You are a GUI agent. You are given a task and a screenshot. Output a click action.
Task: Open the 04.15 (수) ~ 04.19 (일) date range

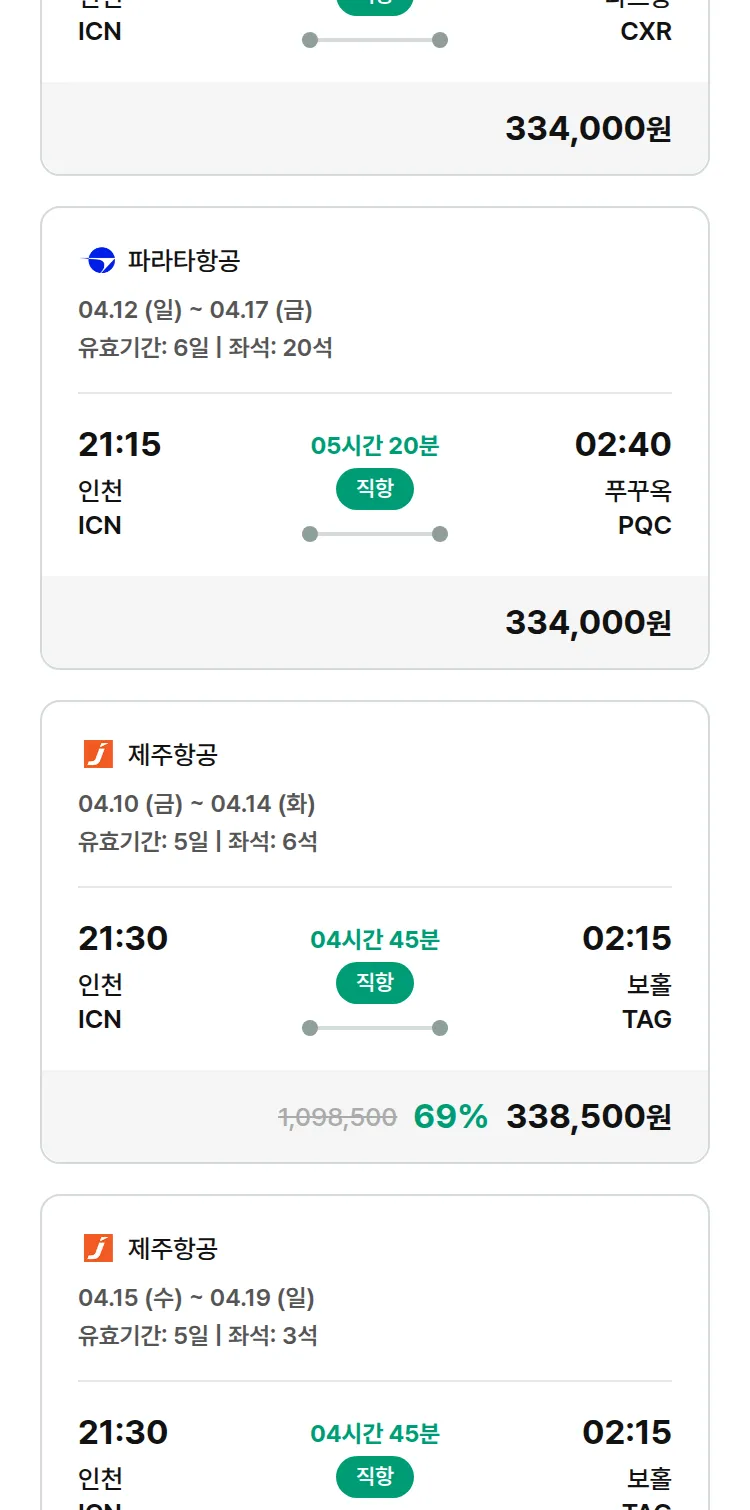(x=196, y=1298)
